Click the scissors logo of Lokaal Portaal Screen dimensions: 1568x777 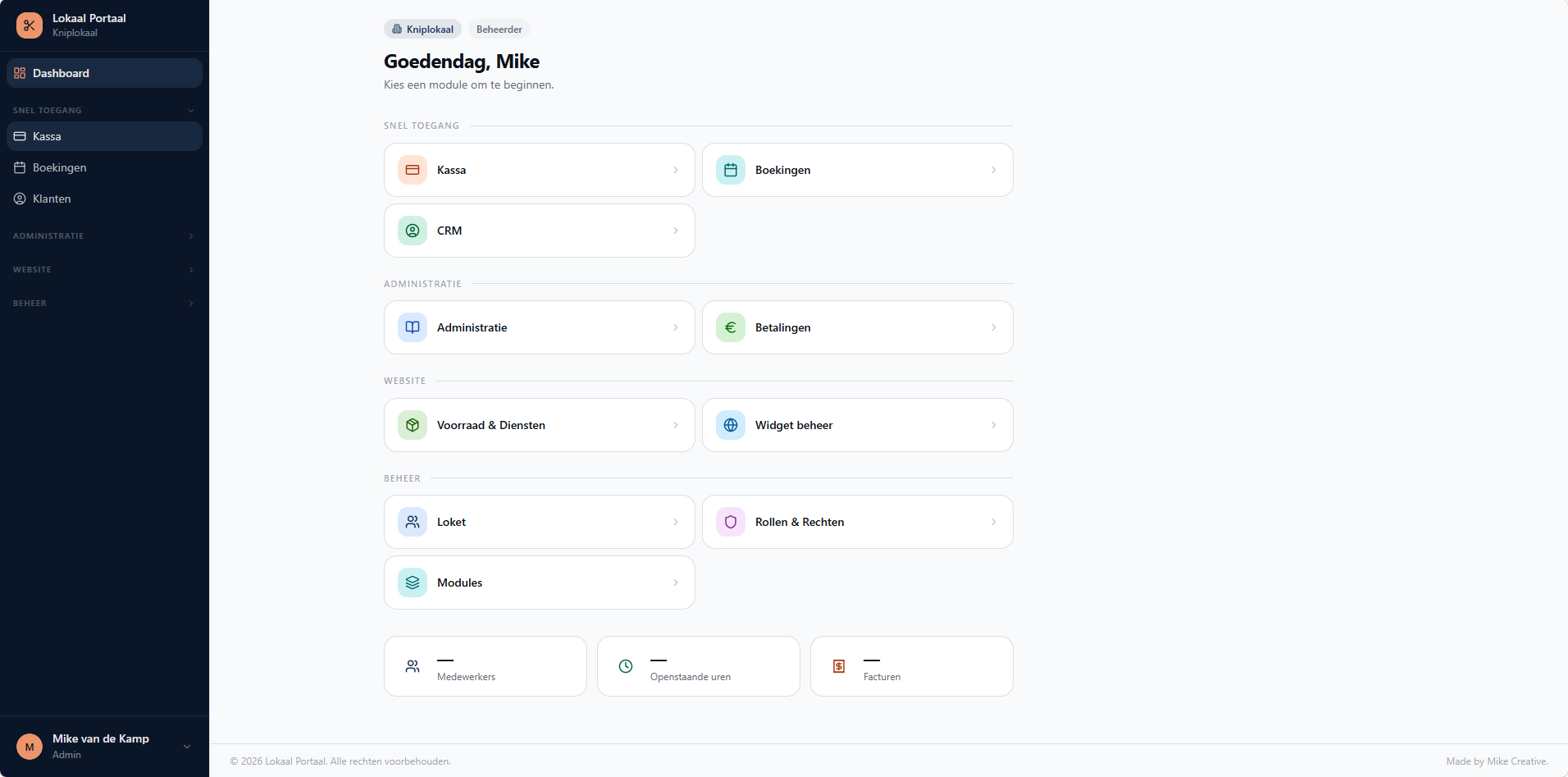[x=30, y=25]
